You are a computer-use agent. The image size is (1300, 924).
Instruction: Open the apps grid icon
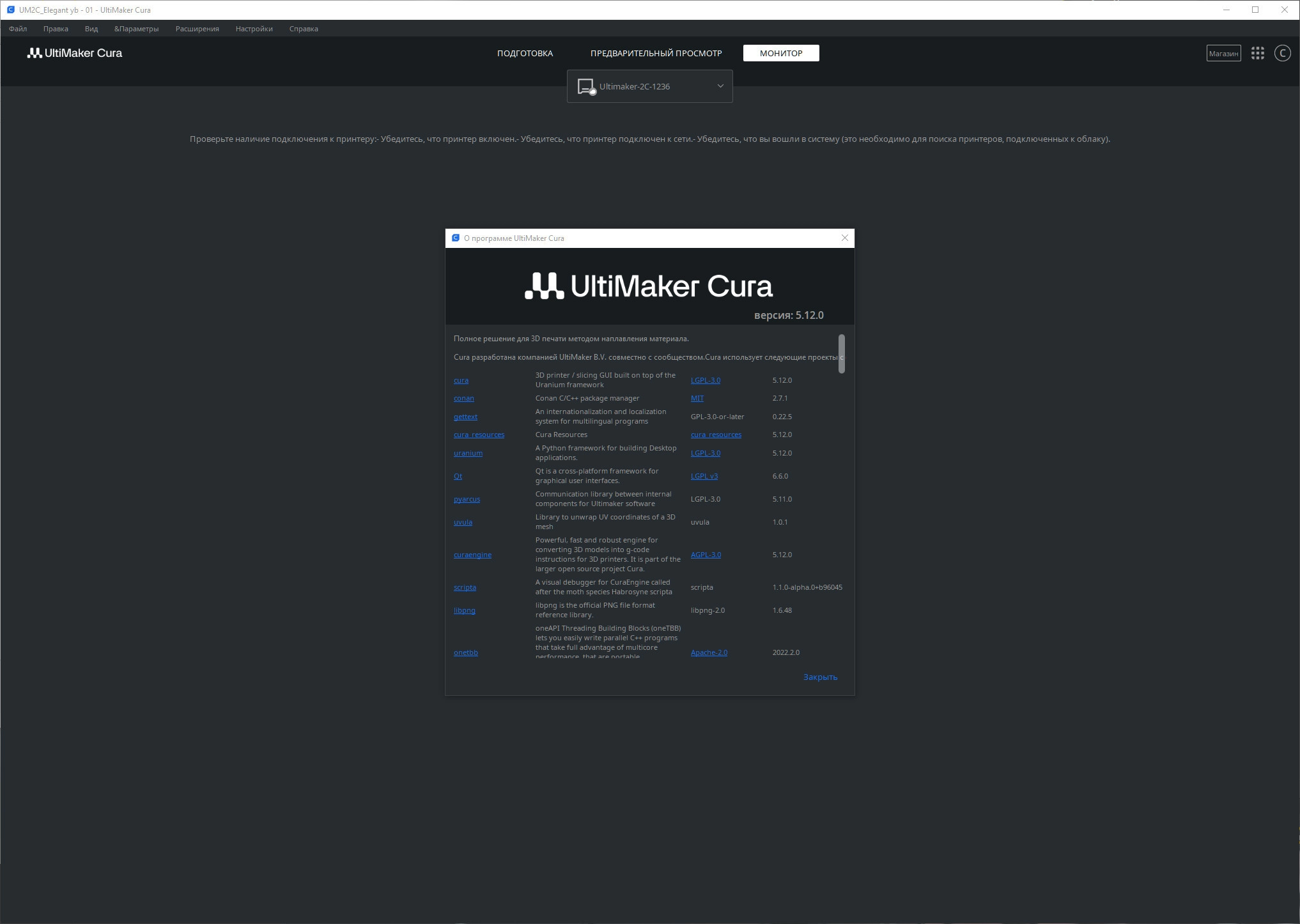coord(1257,54)
